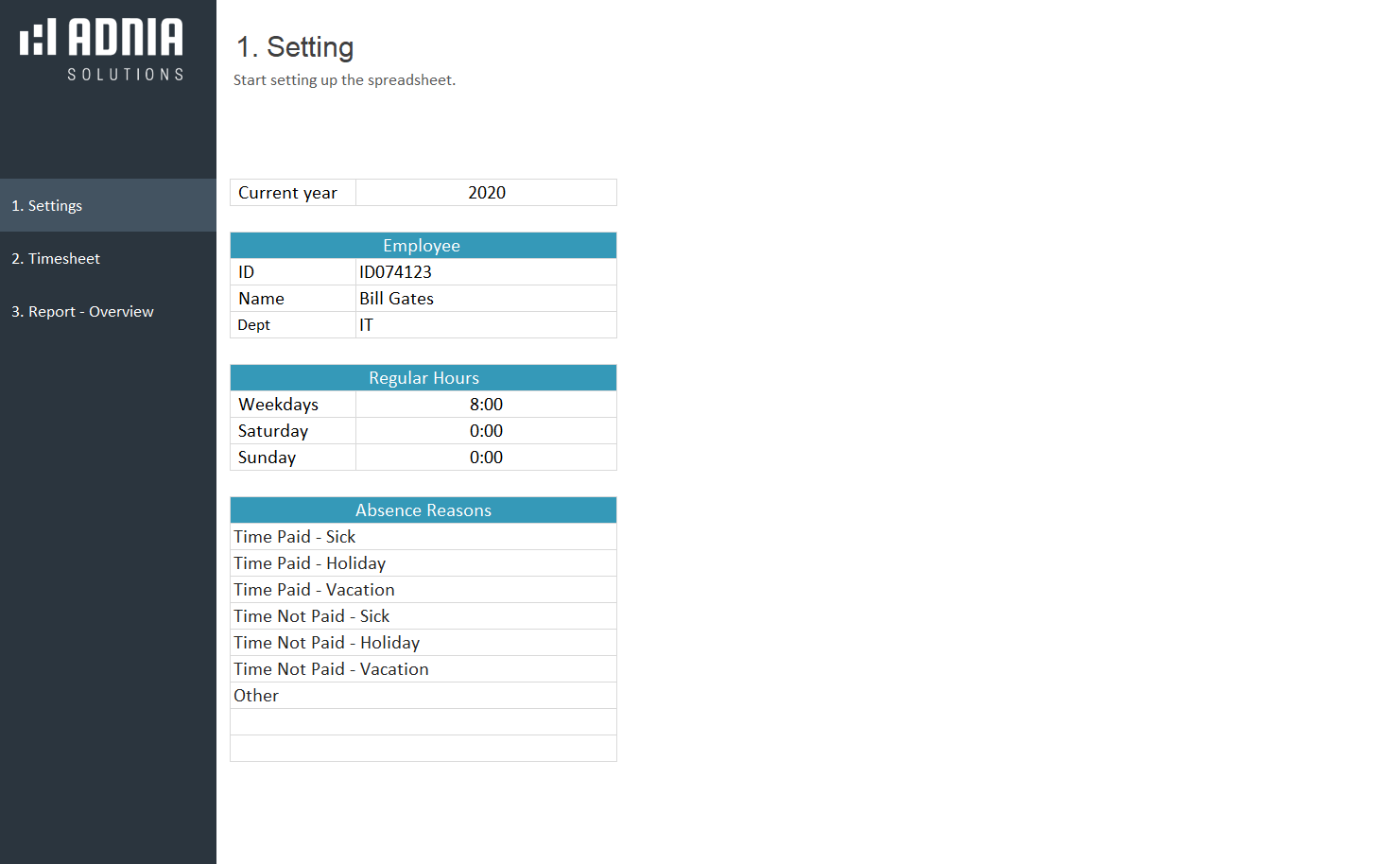Click the Time Paid - Sick row
Viewport: 1400px width, 864px height.
click(423, 537)
